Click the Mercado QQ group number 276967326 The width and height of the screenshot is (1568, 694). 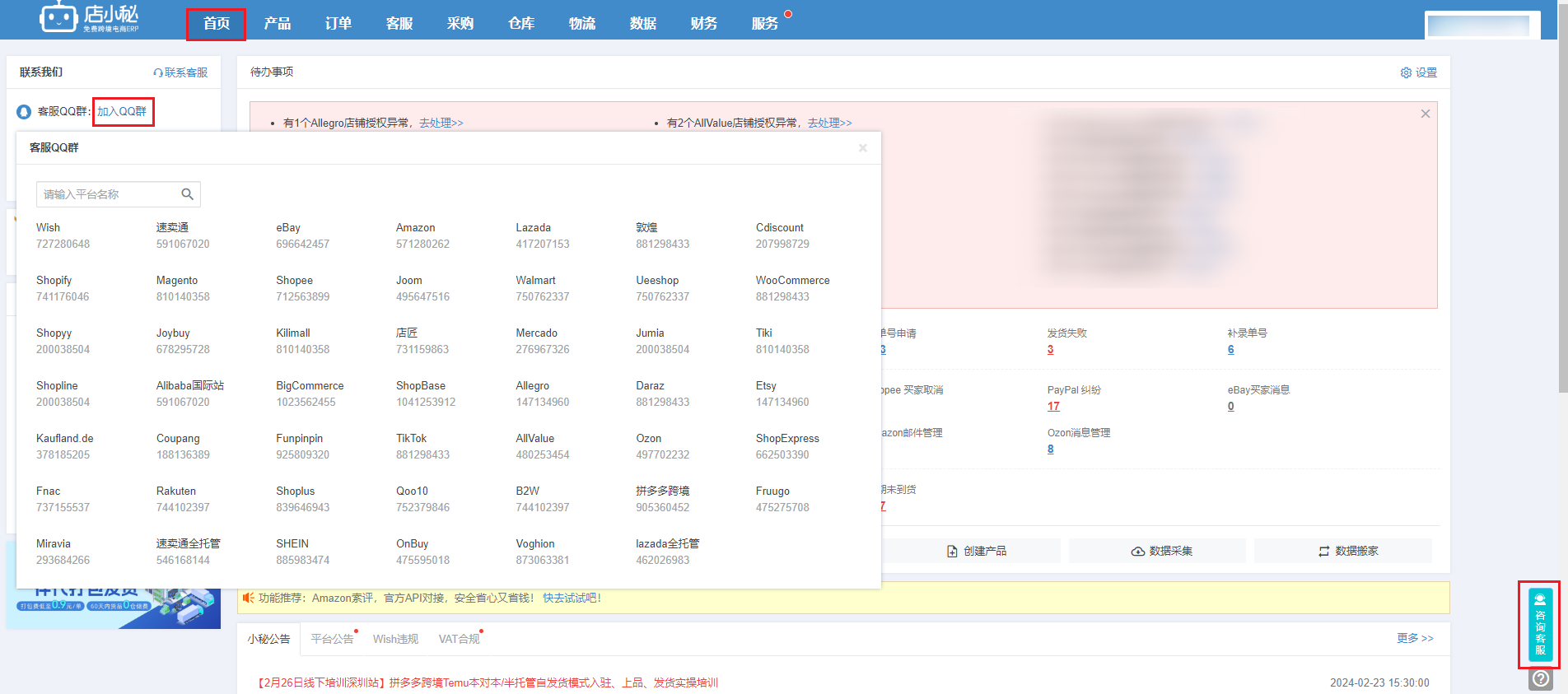[543, 350]
